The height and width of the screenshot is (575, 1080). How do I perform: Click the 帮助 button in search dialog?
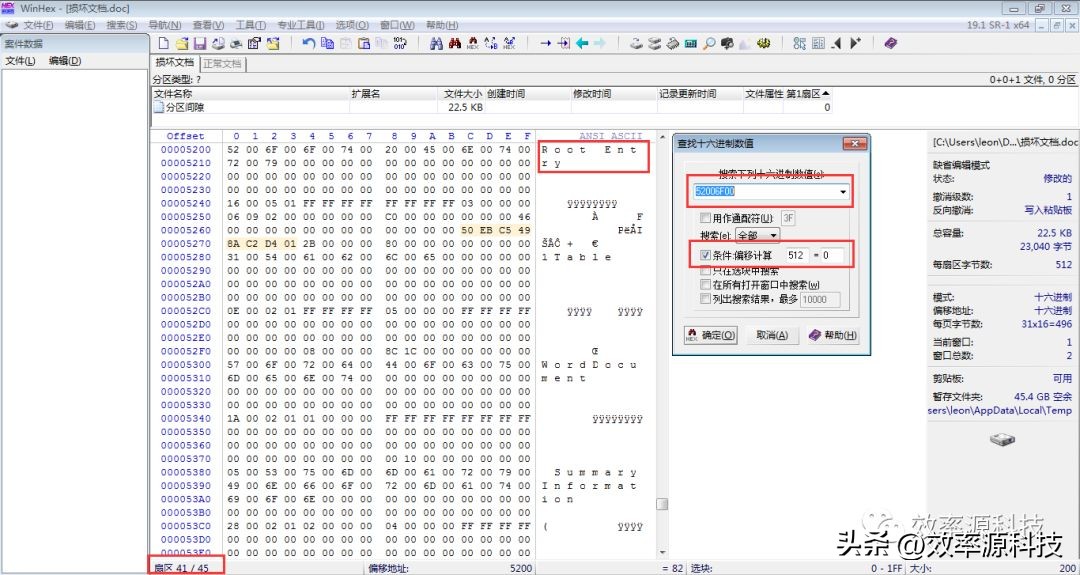coord(833,335)
